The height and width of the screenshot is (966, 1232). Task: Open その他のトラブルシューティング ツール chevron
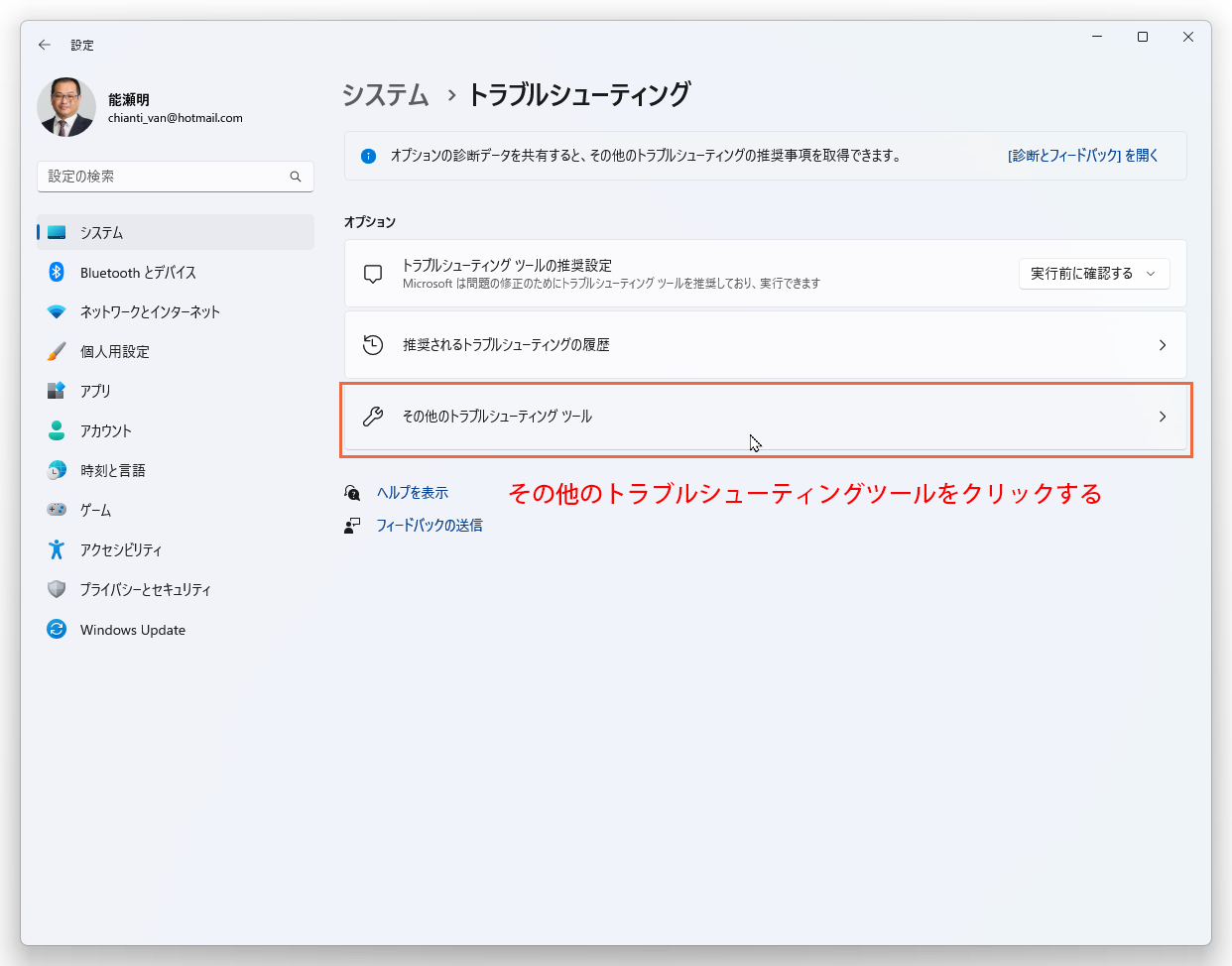(1163, 417)
